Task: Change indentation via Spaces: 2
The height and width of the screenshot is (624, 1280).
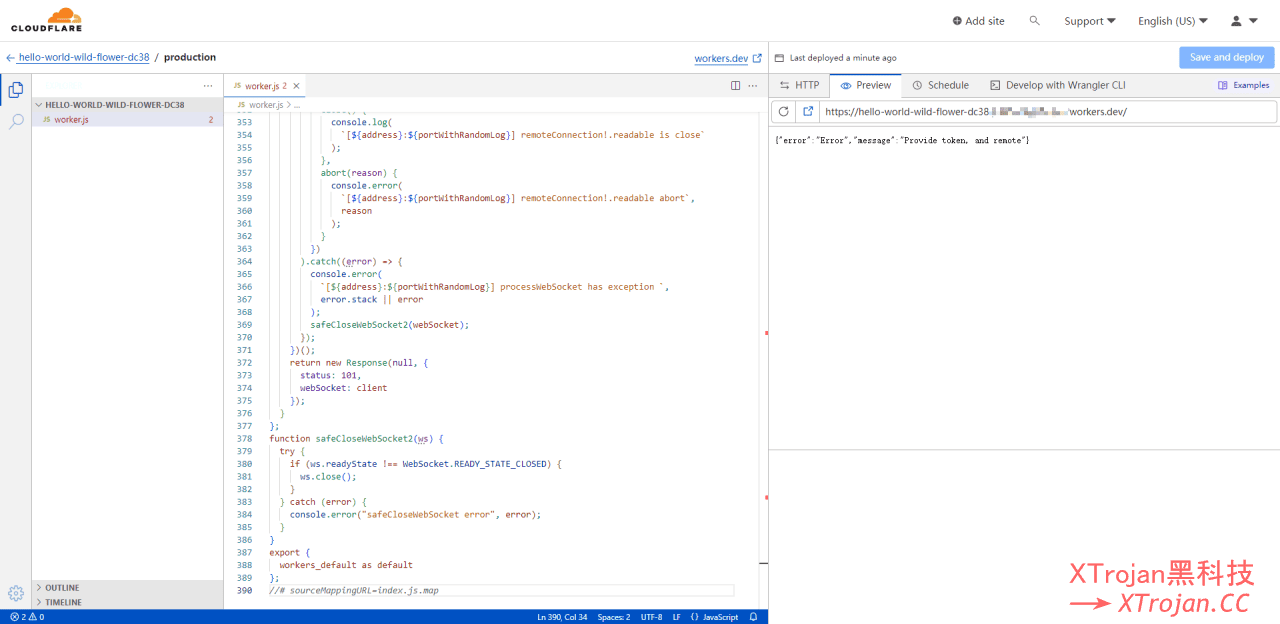Action: pos(614,617)
